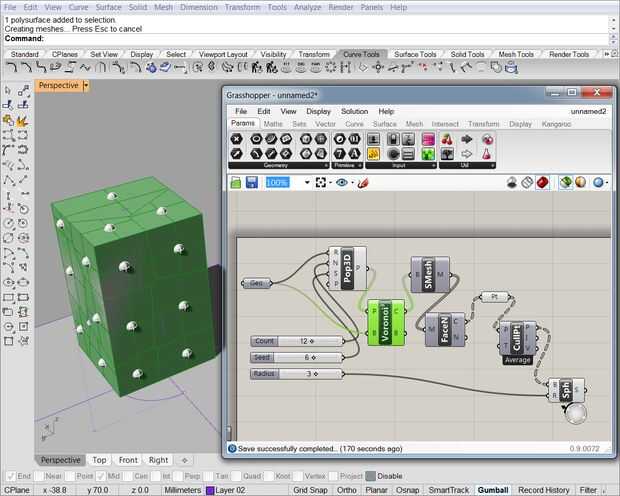
Task: Switch to the Surface Tools toolbar tab
Action: pyautogui.click(x=414, y=54)
